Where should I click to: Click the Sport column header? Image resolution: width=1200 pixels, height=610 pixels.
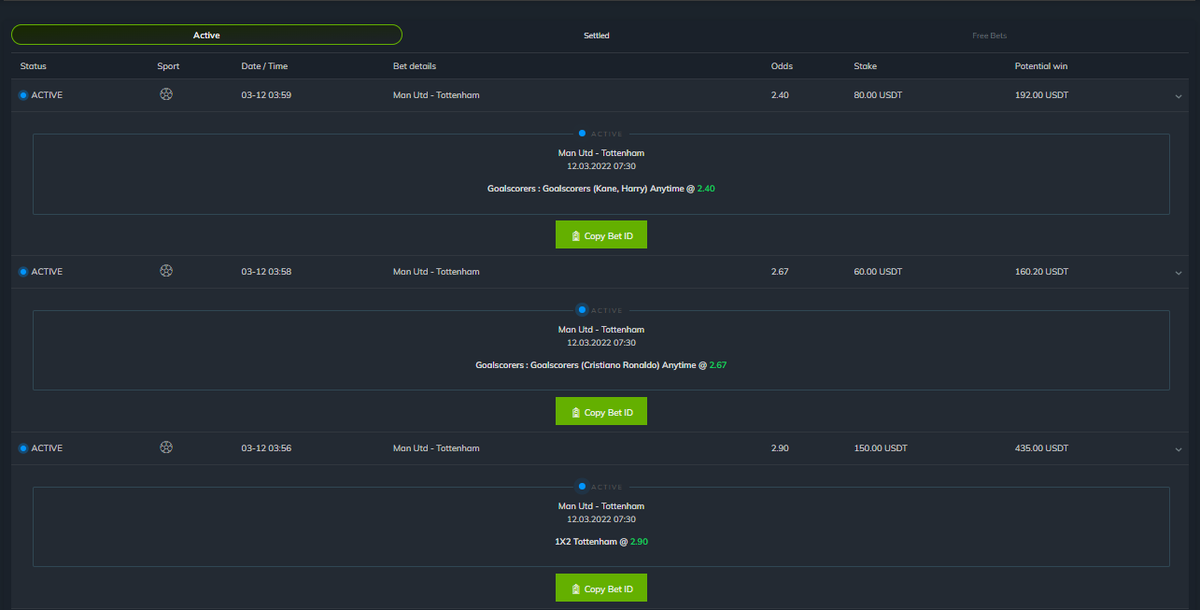168,66
